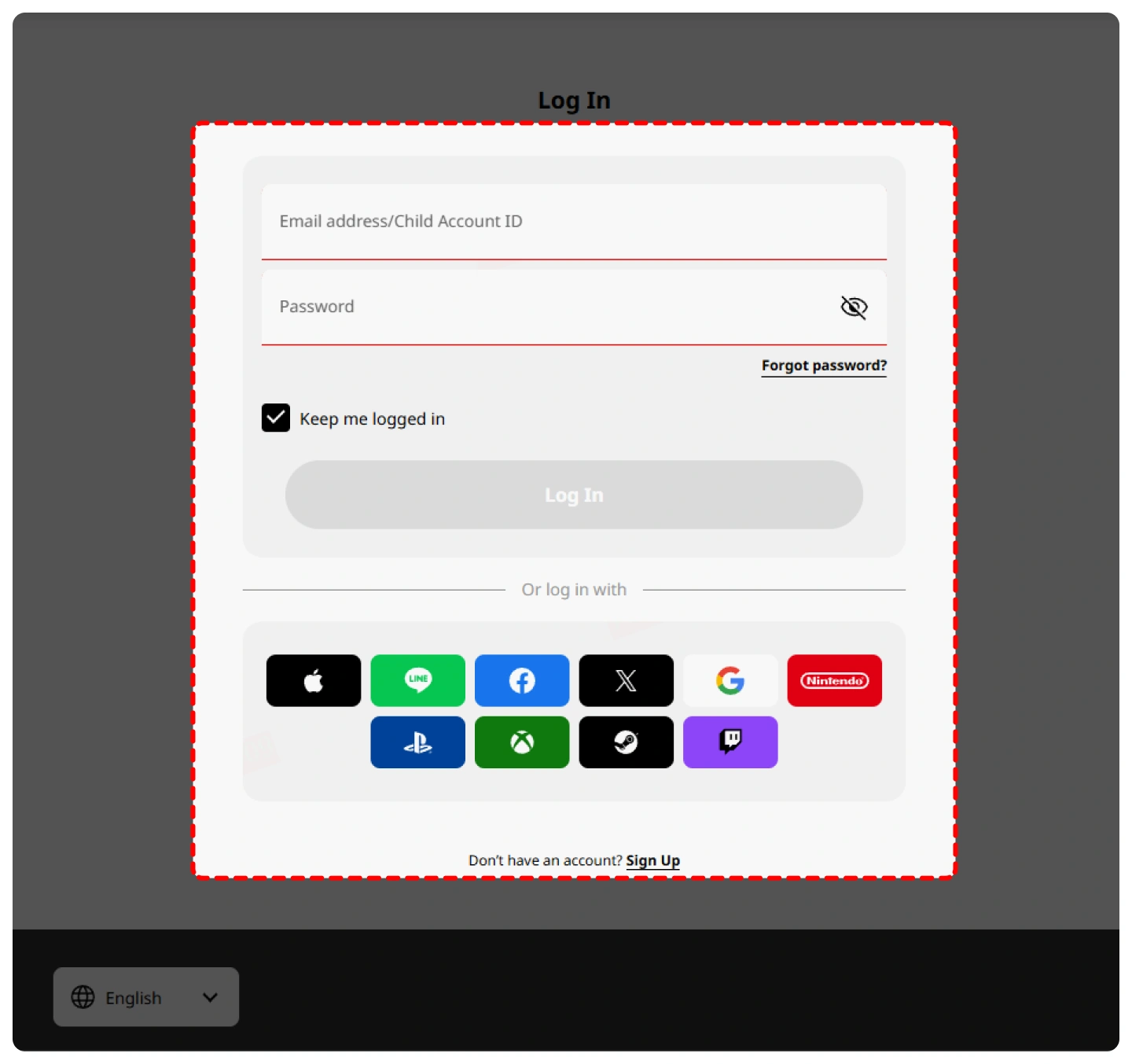Sign in using Twitch
Image resolution: width=1132 pixels, height=1064 pixels.
click(730, 742)
